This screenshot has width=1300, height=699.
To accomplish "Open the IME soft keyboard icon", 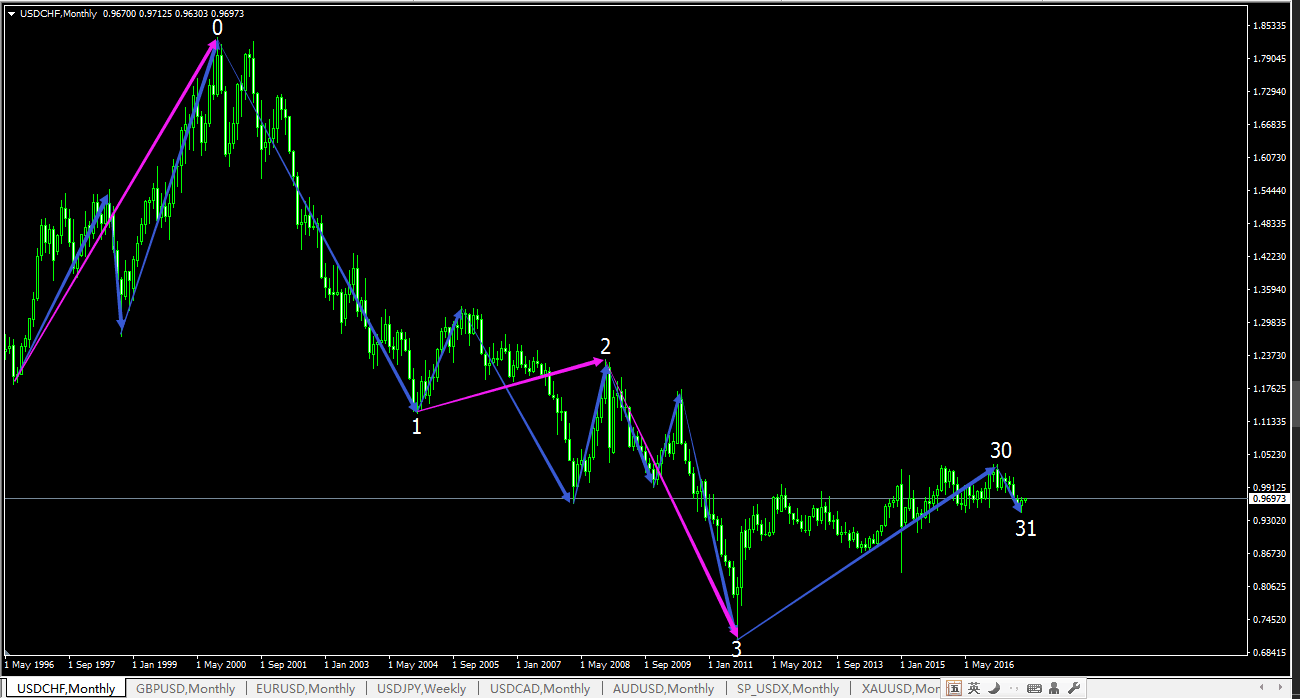I will coord(1034,688).
